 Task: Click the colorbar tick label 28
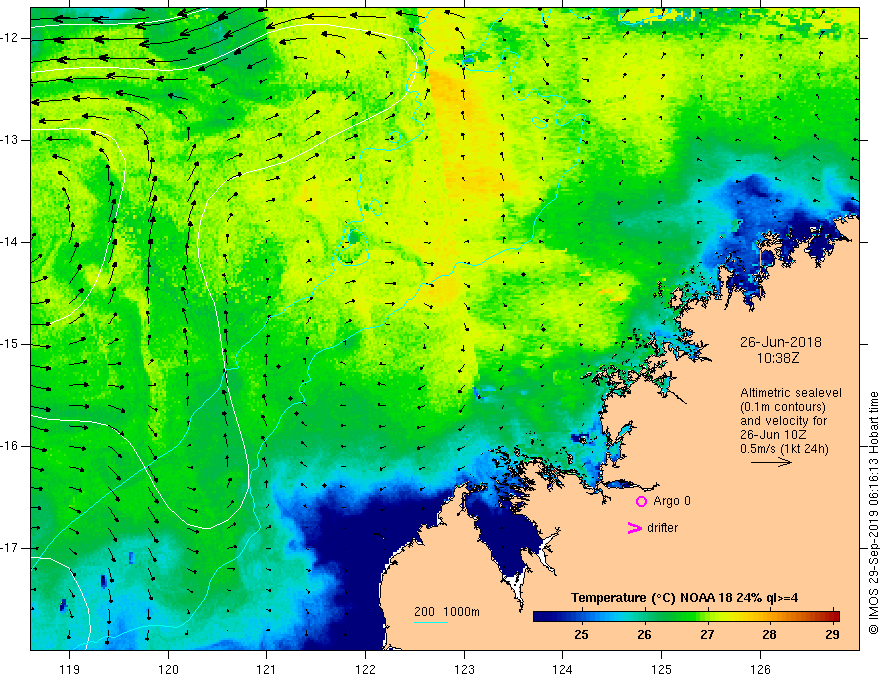[769, 635]
